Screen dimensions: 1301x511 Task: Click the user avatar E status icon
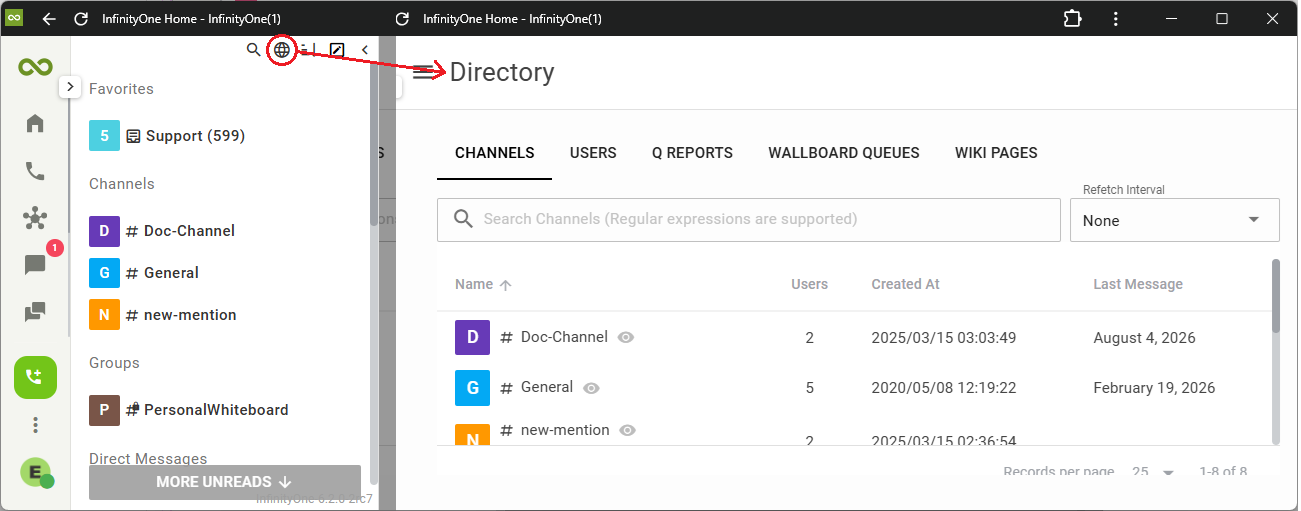point(36,472)
